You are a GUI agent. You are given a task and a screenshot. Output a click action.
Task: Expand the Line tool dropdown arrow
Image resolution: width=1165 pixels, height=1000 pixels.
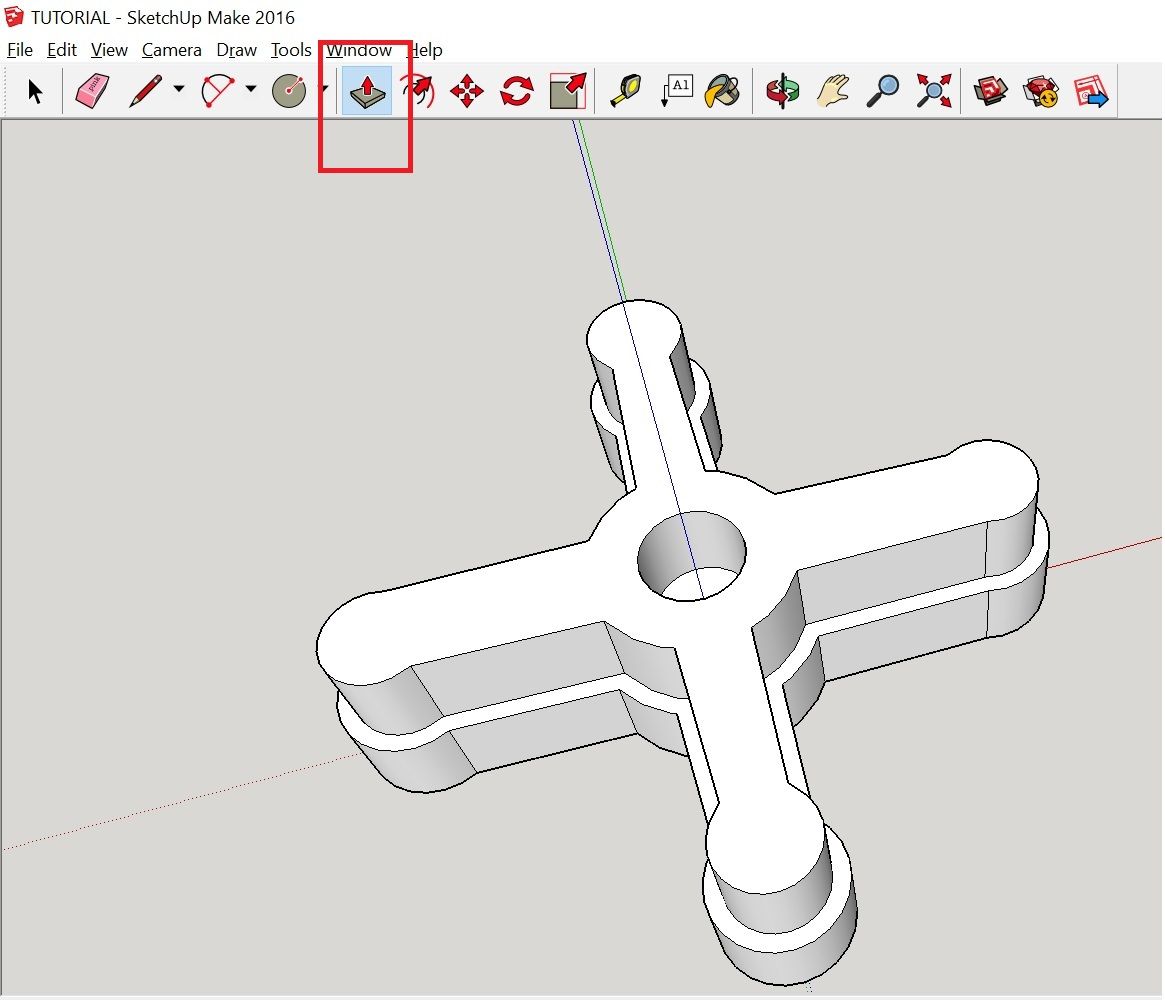tap(177, 90)
